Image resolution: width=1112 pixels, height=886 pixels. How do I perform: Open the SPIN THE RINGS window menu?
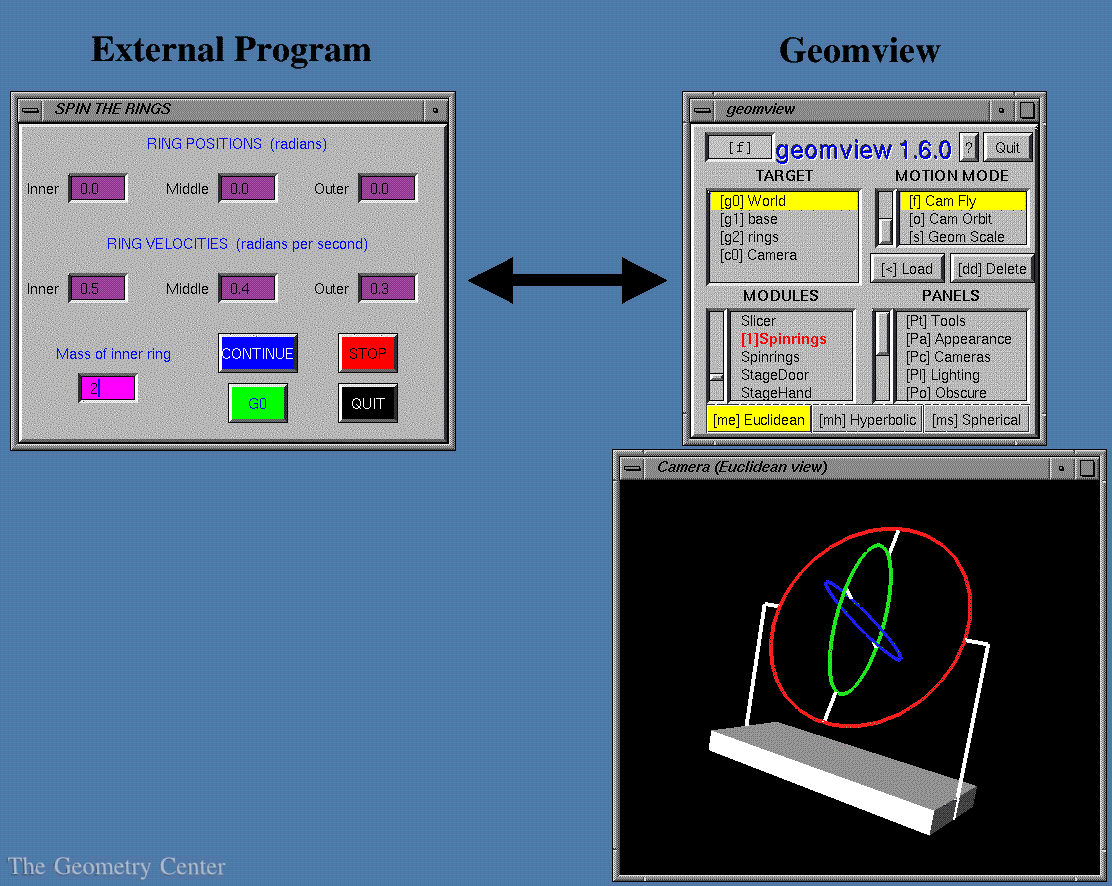click(x=30, y=109)
